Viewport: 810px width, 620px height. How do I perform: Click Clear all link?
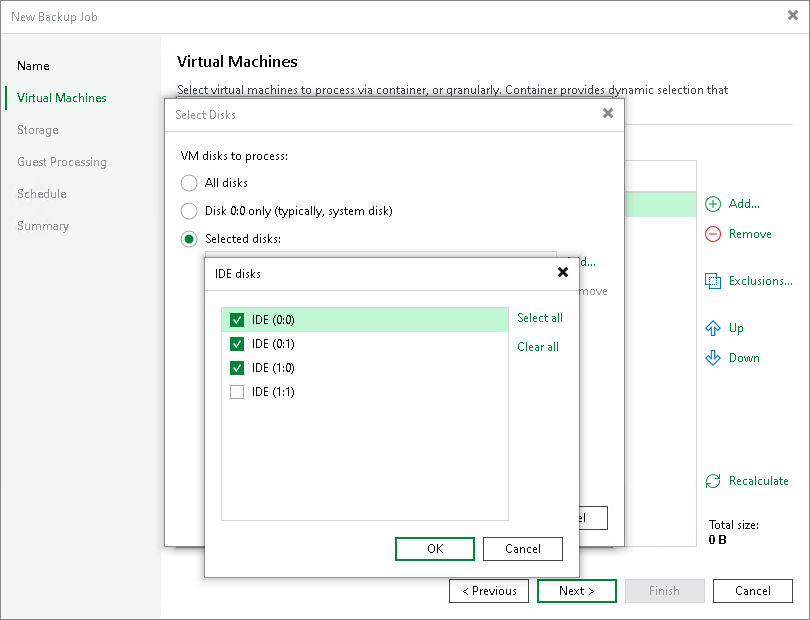click(x=538, y=347)
